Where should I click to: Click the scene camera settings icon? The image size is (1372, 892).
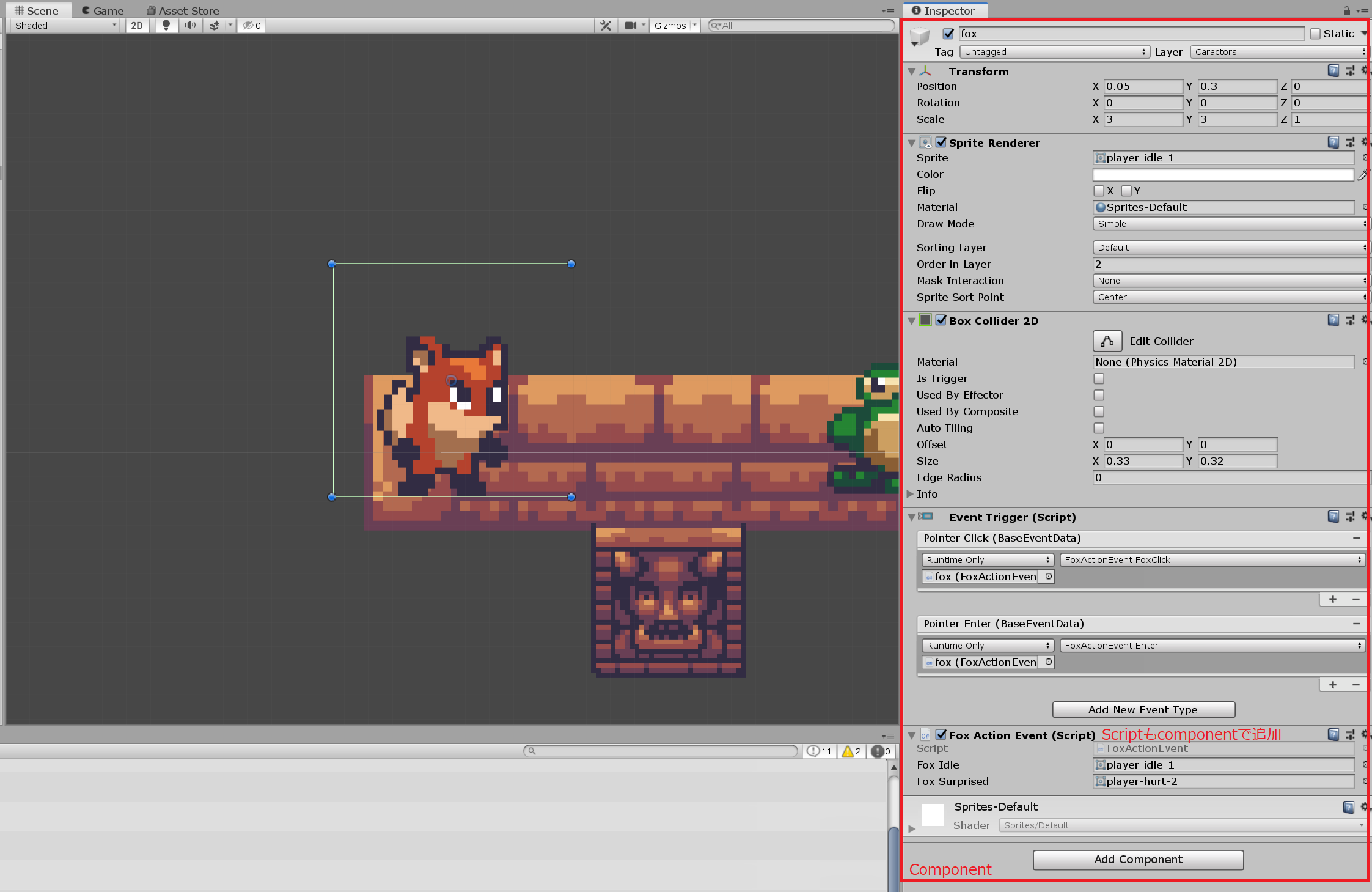pos(631,25)
